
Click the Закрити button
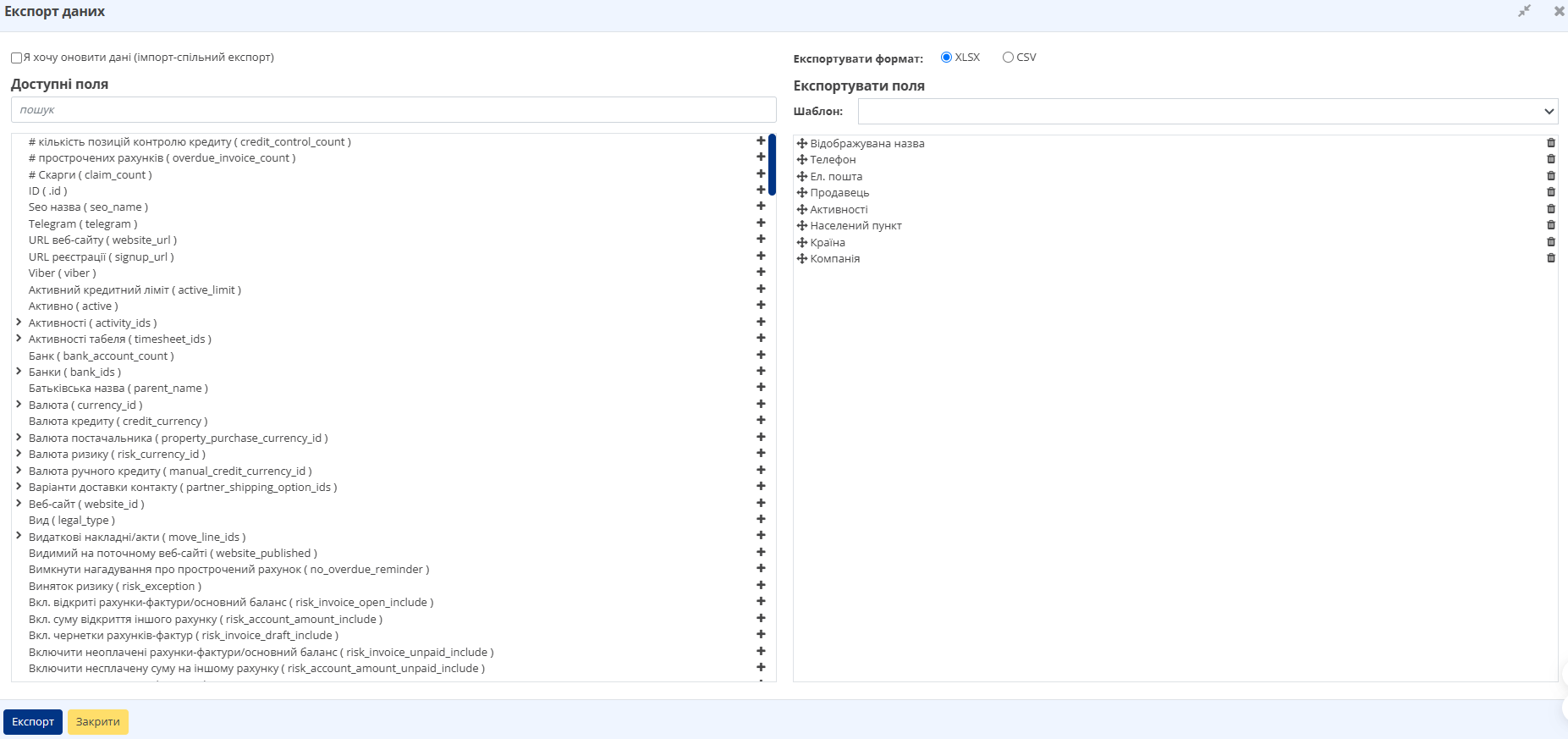(x=98, y=722)
